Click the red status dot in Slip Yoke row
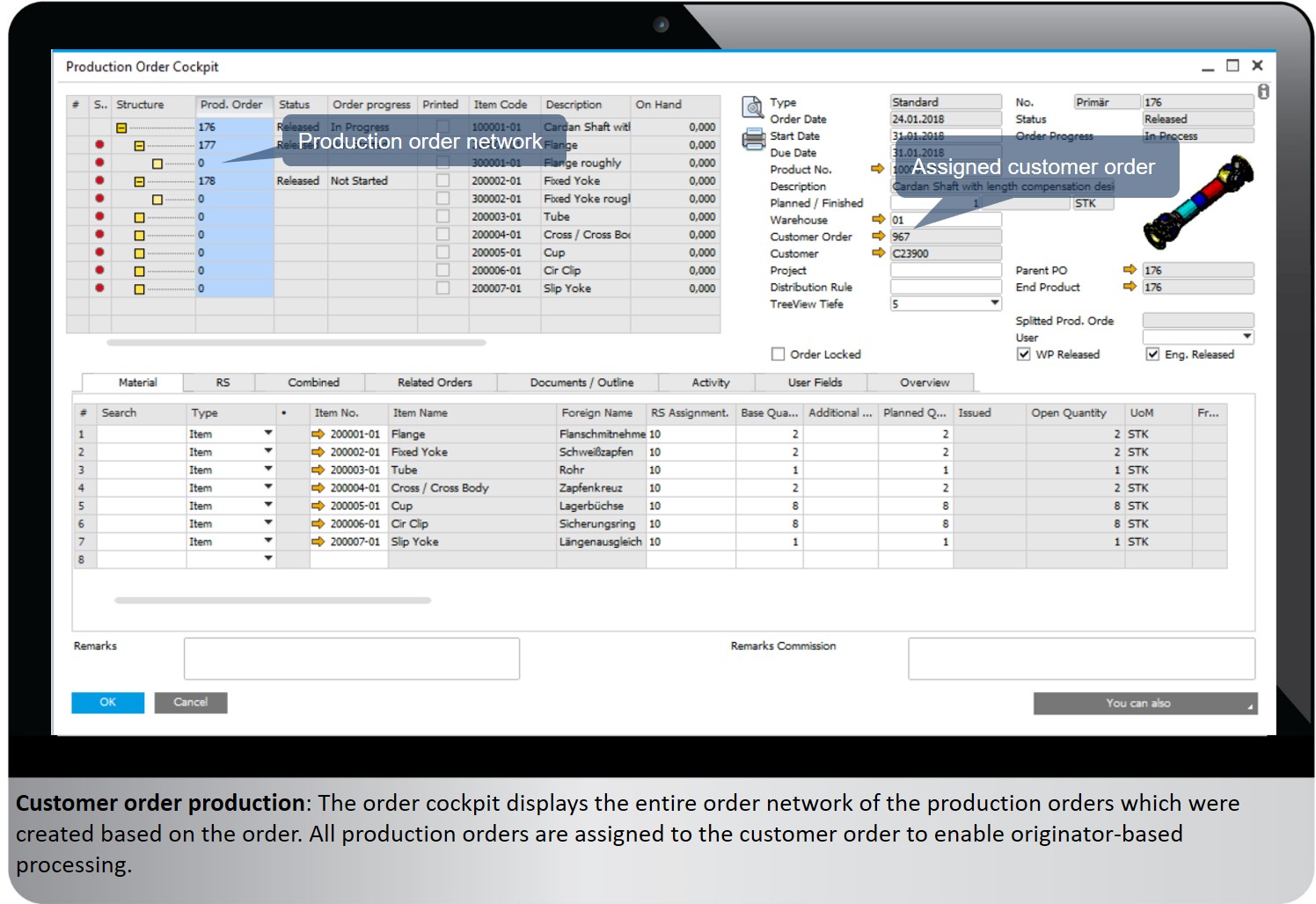Image resolution: width=1316 pixels, height=904 pixels. point(99,288)
